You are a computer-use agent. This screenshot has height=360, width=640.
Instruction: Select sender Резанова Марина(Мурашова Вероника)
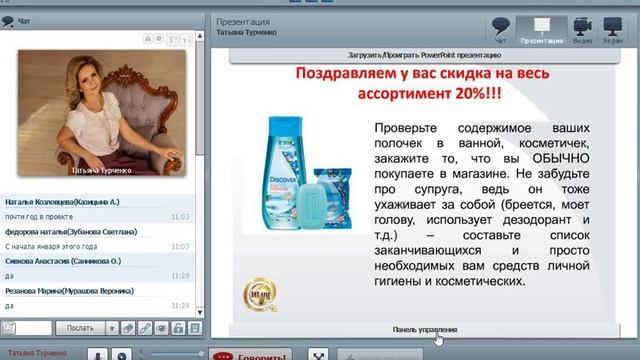point(69,291)
